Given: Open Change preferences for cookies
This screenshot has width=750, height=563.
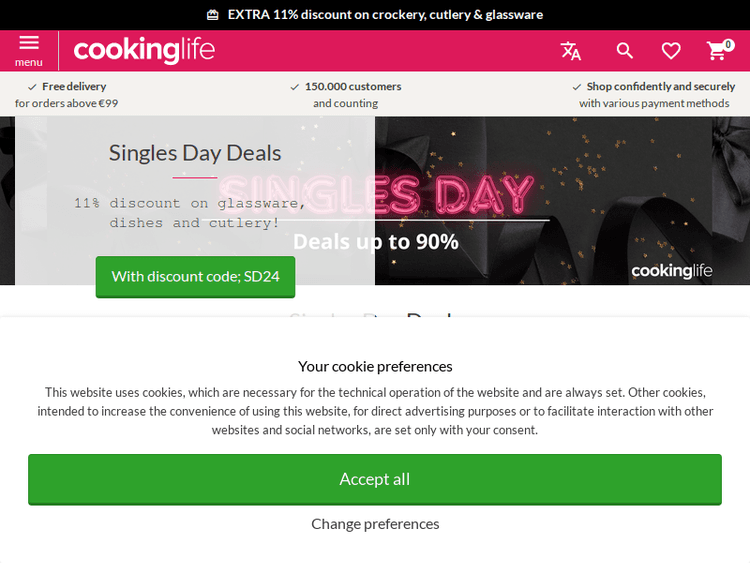Looking at the screenshot, I should [x=375, y=524].
